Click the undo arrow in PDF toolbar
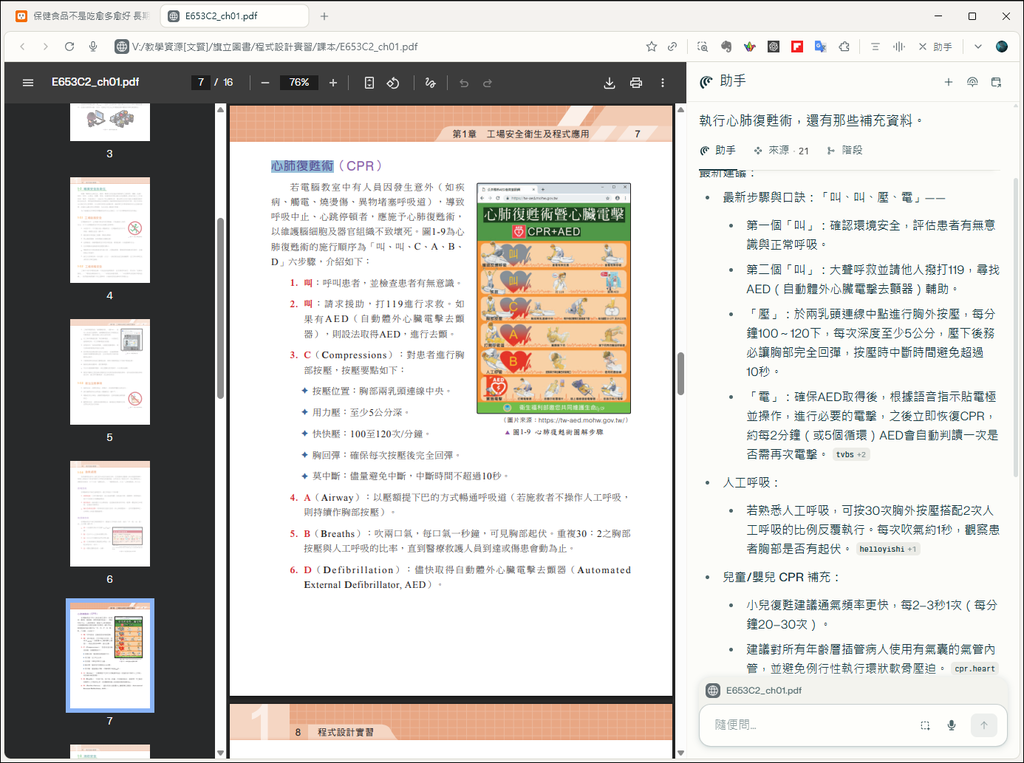 click(464, 83)
